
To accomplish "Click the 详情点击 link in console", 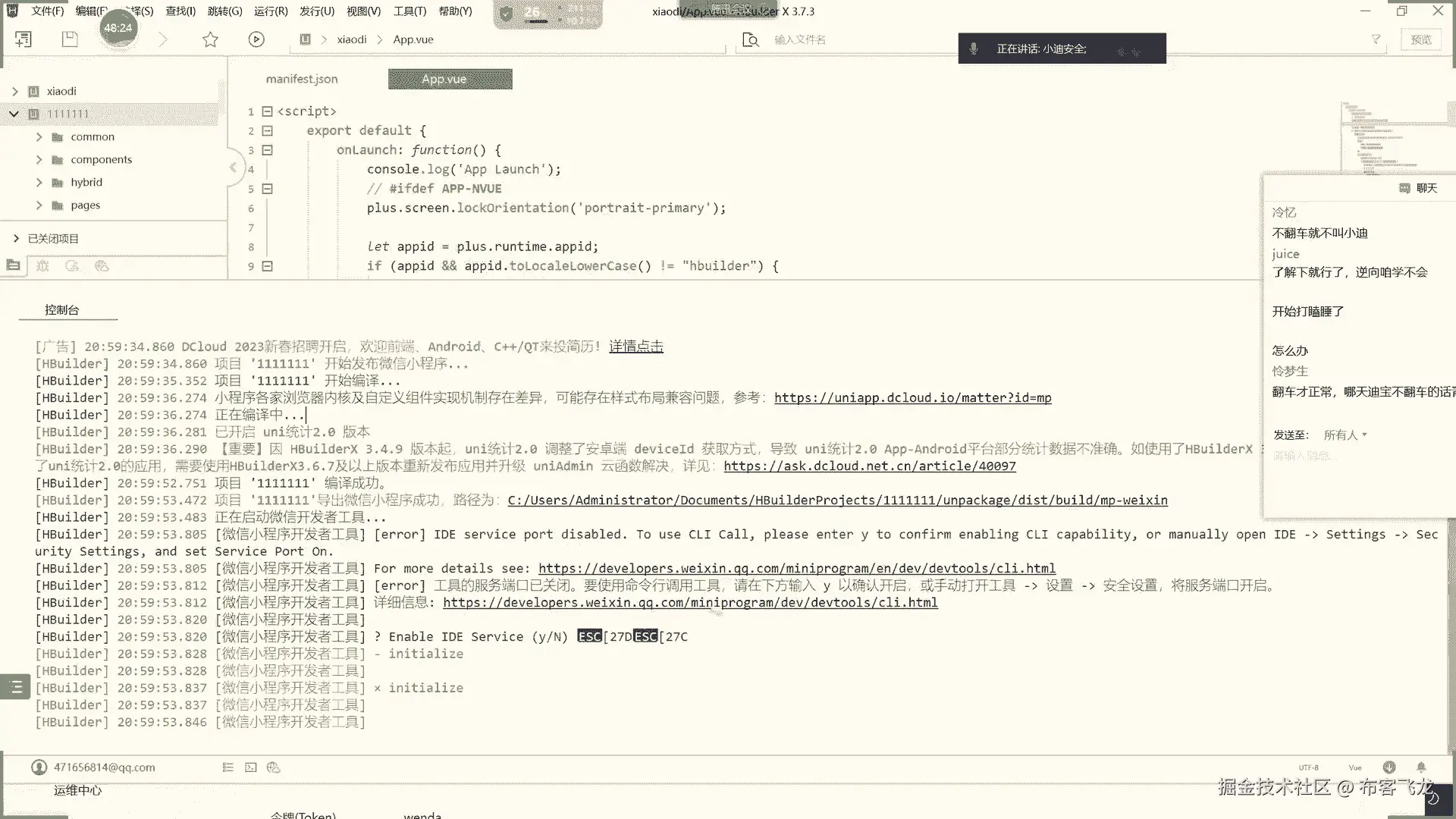I will click(x=635, y=347).
